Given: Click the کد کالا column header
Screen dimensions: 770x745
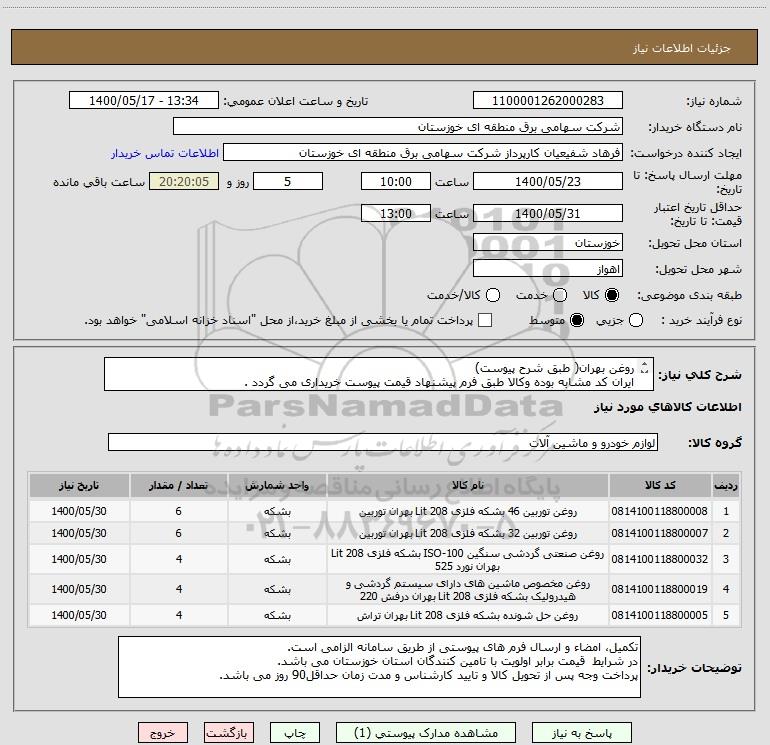Looking at the screenshot, I should coord(660,486).
